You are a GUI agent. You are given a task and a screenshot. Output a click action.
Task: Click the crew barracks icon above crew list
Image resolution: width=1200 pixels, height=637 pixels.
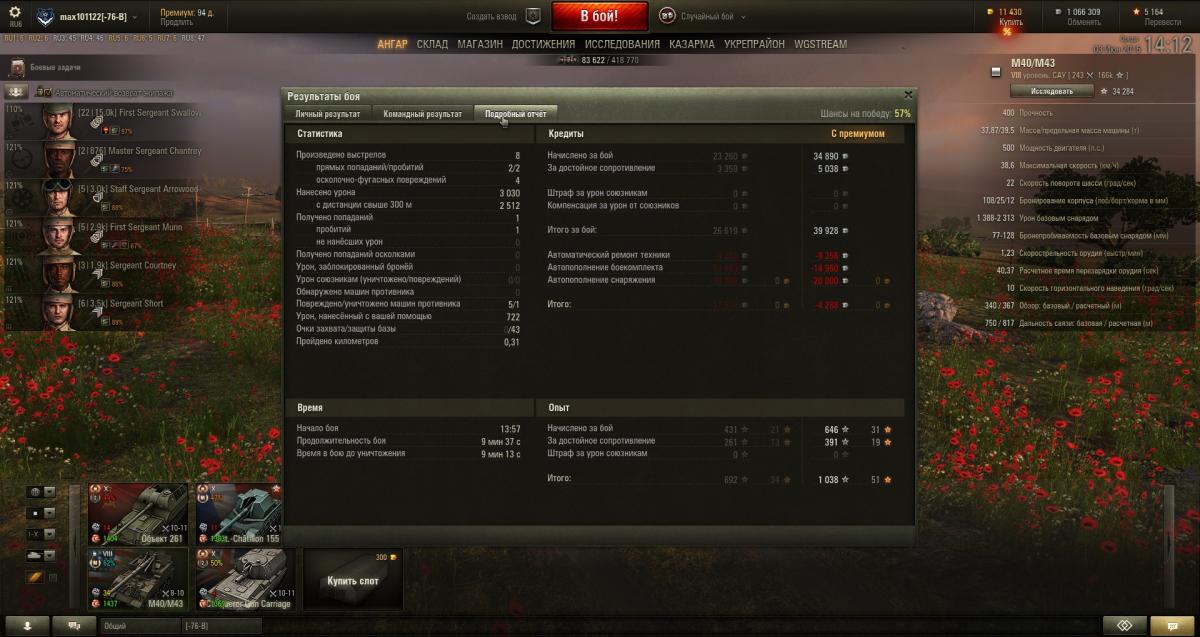[x=17, y=91]
